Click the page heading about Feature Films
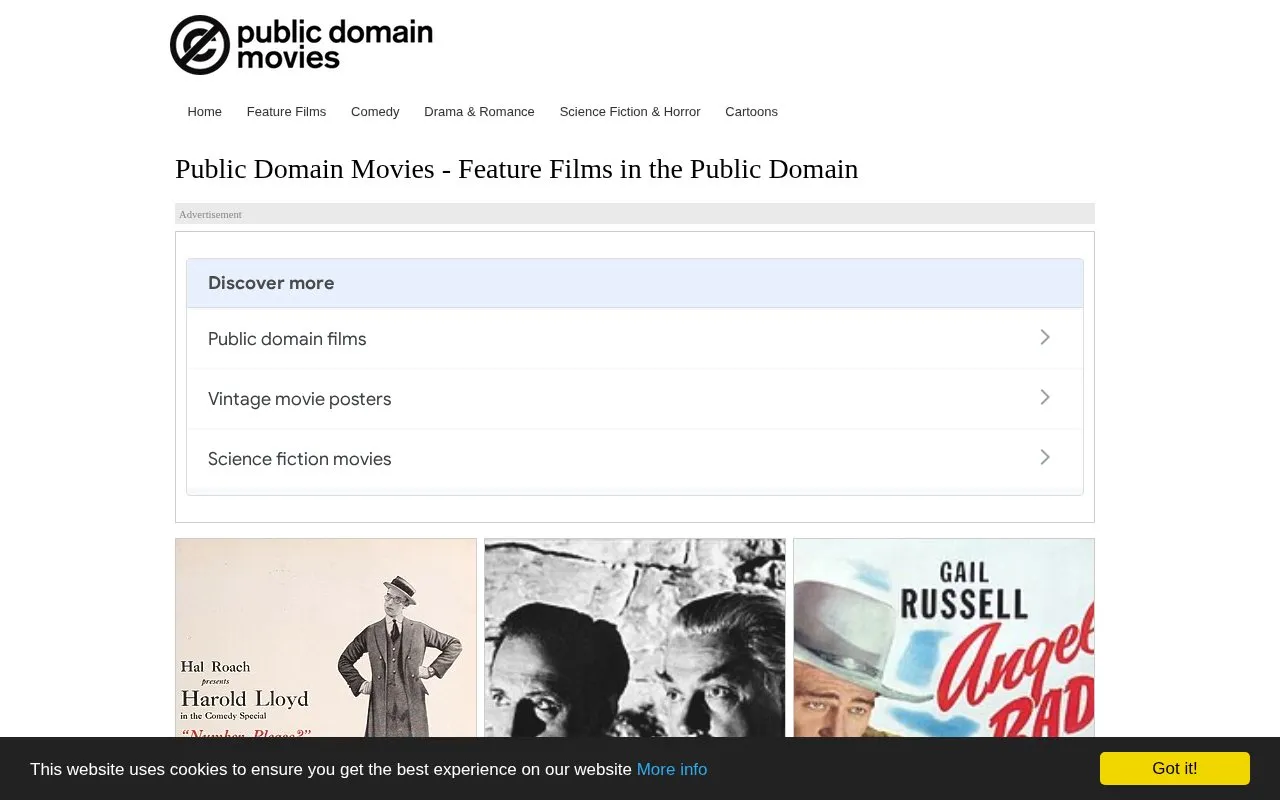The height and width of the screenshot is (800, 1280). coord(516,169)
